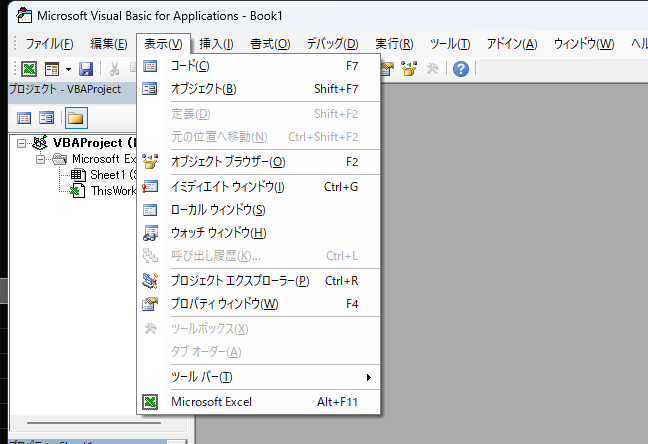Open the ファイル(F) menu
Image resolution: width=648 pixels, height=444 pixels.
click(x=49, y=43)
